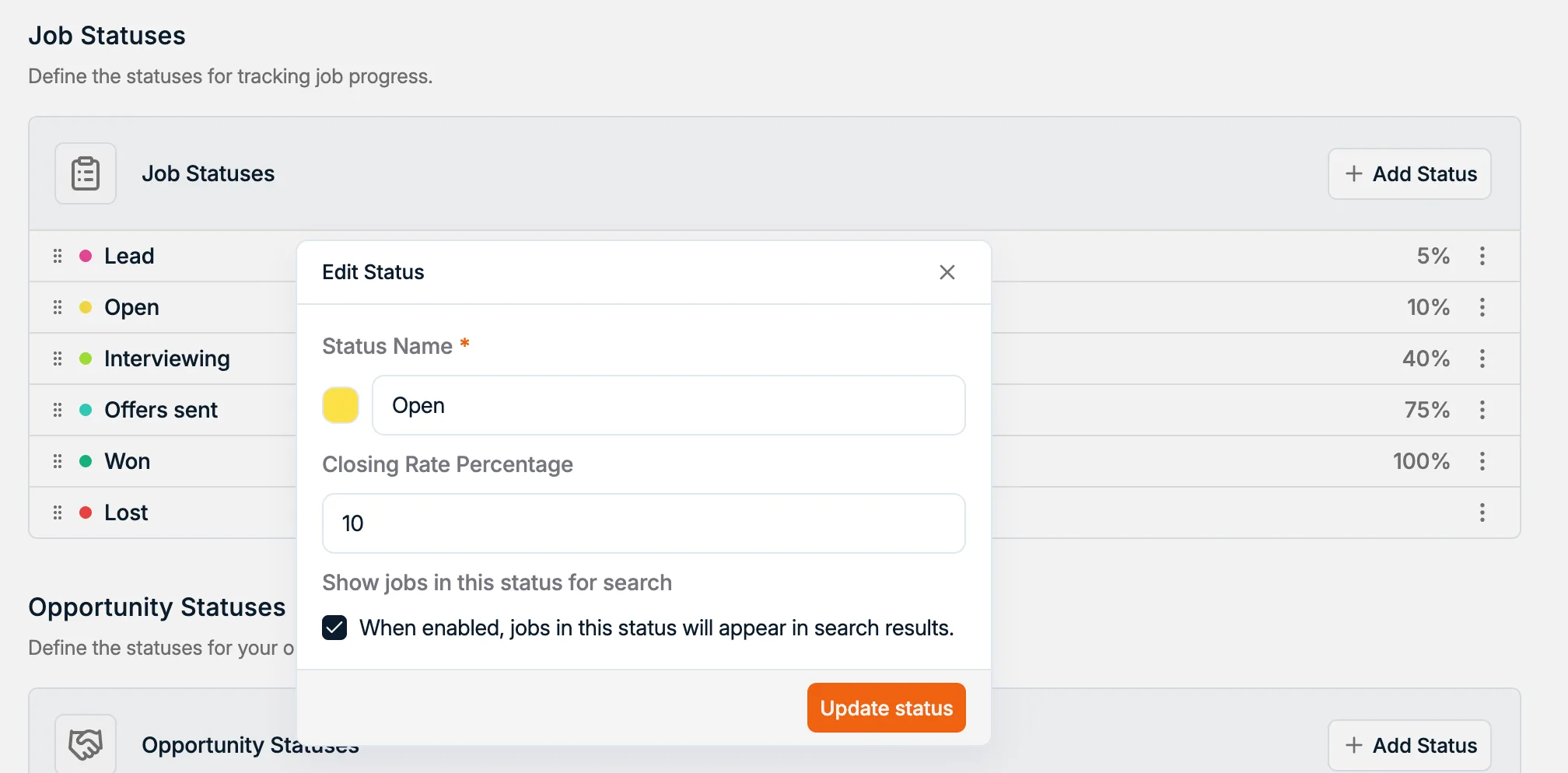
Task: Click the yellow status color swatch
Action: pyautogui.click(x=341, y=405)
